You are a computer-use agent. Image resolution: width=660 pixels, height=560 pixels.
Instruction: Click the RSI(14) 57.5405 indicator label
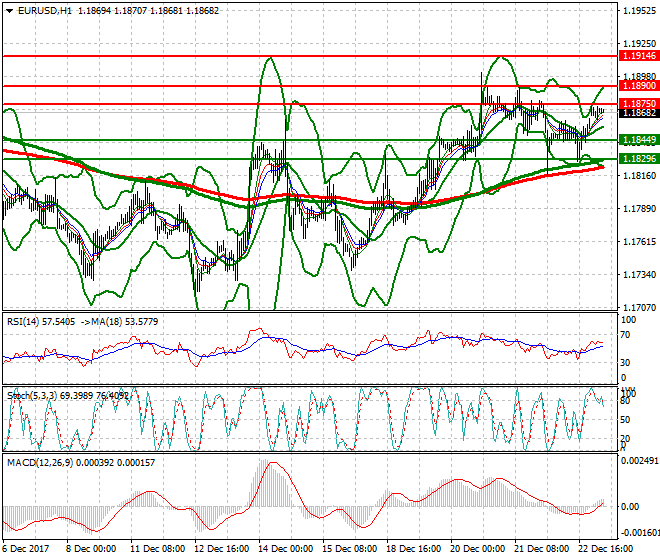(x=41, y=322)
